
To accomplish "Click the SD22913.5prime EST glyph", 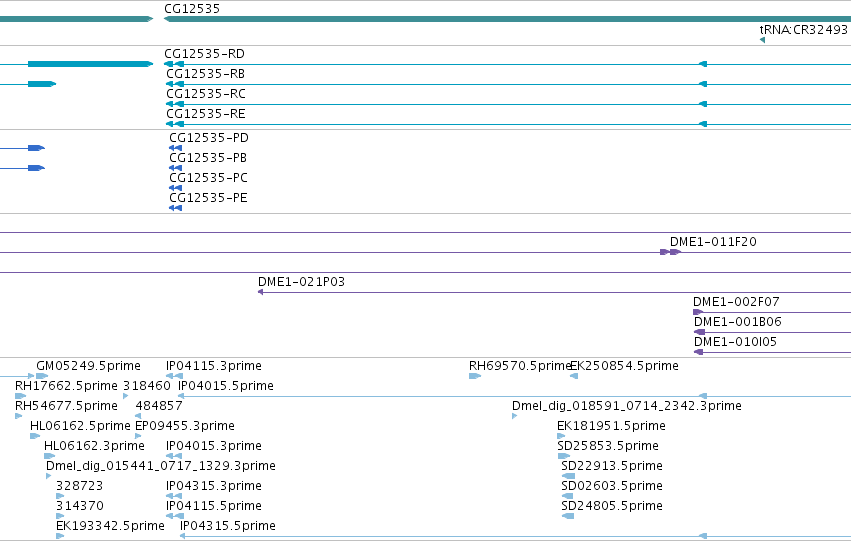I will tap(568, 476).
